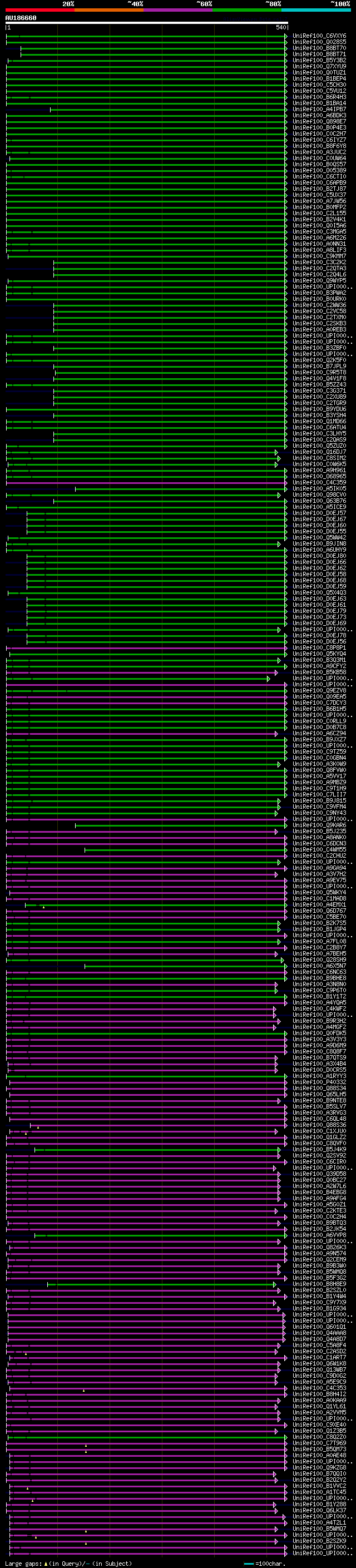The image size is (356, 1568).
Task: Select the query name AU186660
Action: [21, 18]
